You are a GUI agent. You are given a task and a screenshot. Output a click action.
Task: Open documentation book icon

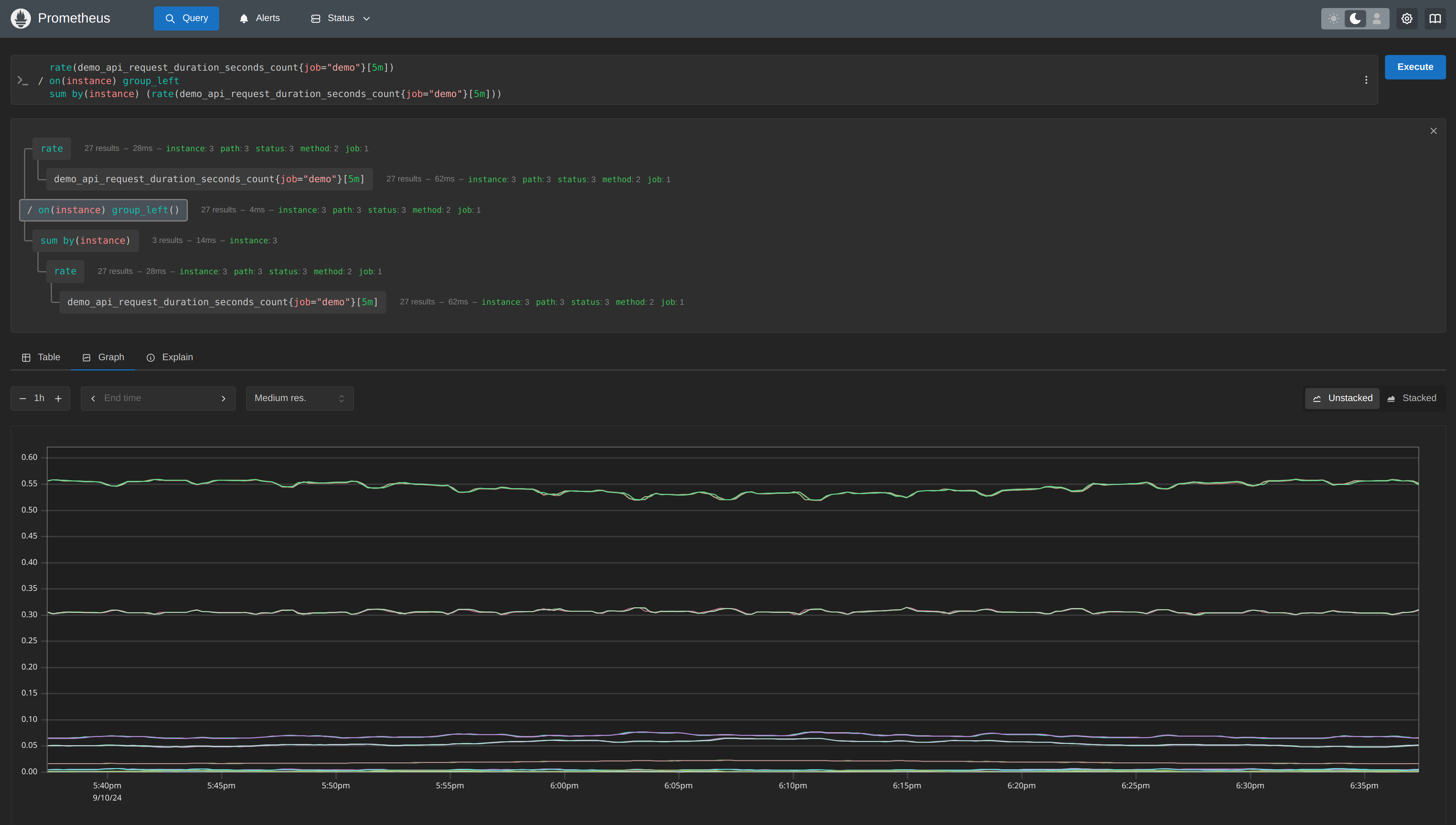1435,19
